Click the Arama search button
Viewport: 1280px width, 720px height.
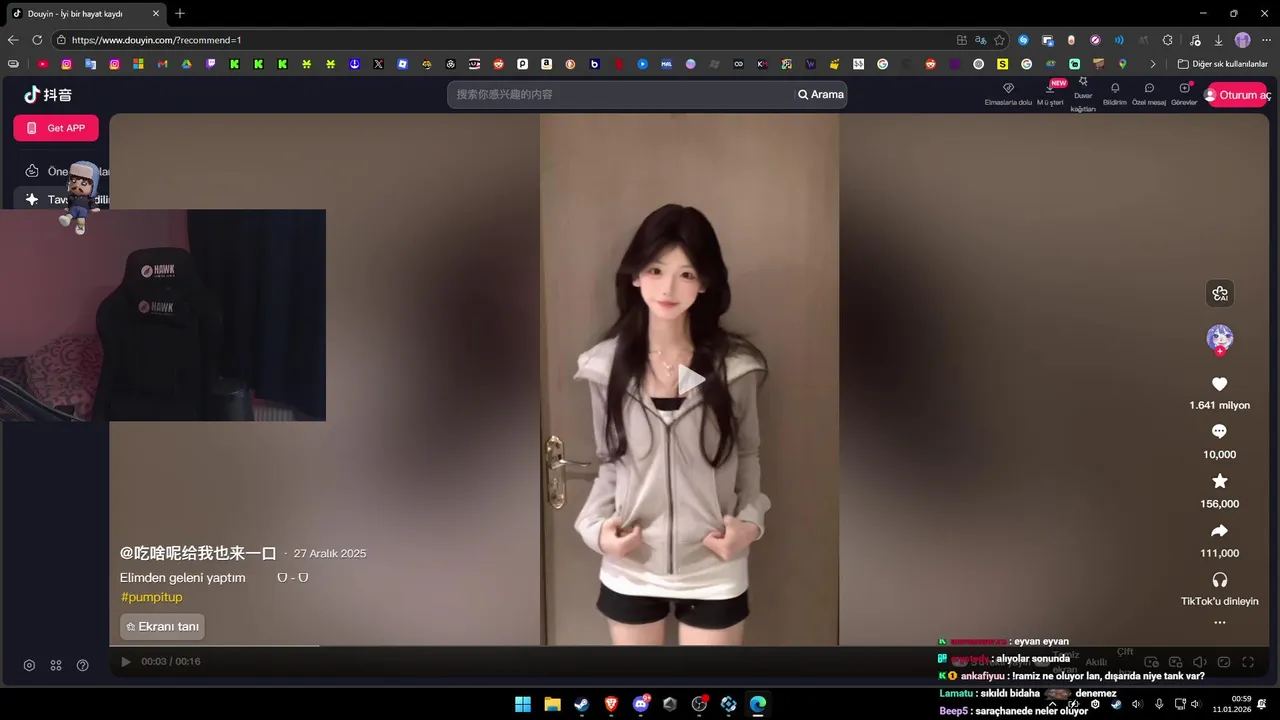(x=821, y=94)
